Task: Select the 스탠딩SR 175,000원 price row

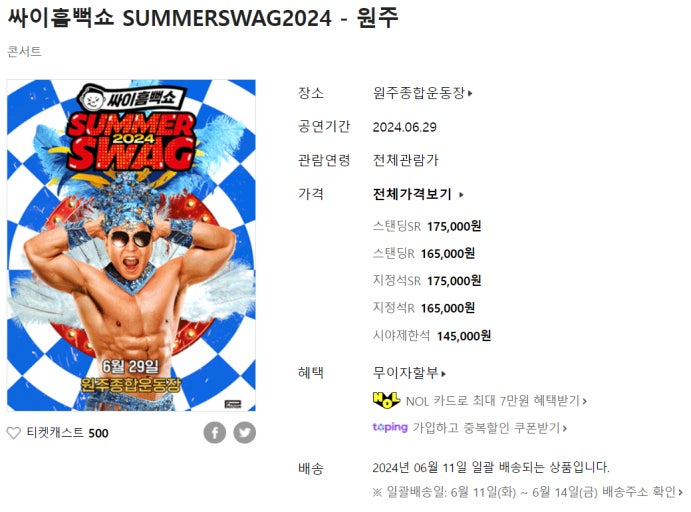Action: (427, 226)
